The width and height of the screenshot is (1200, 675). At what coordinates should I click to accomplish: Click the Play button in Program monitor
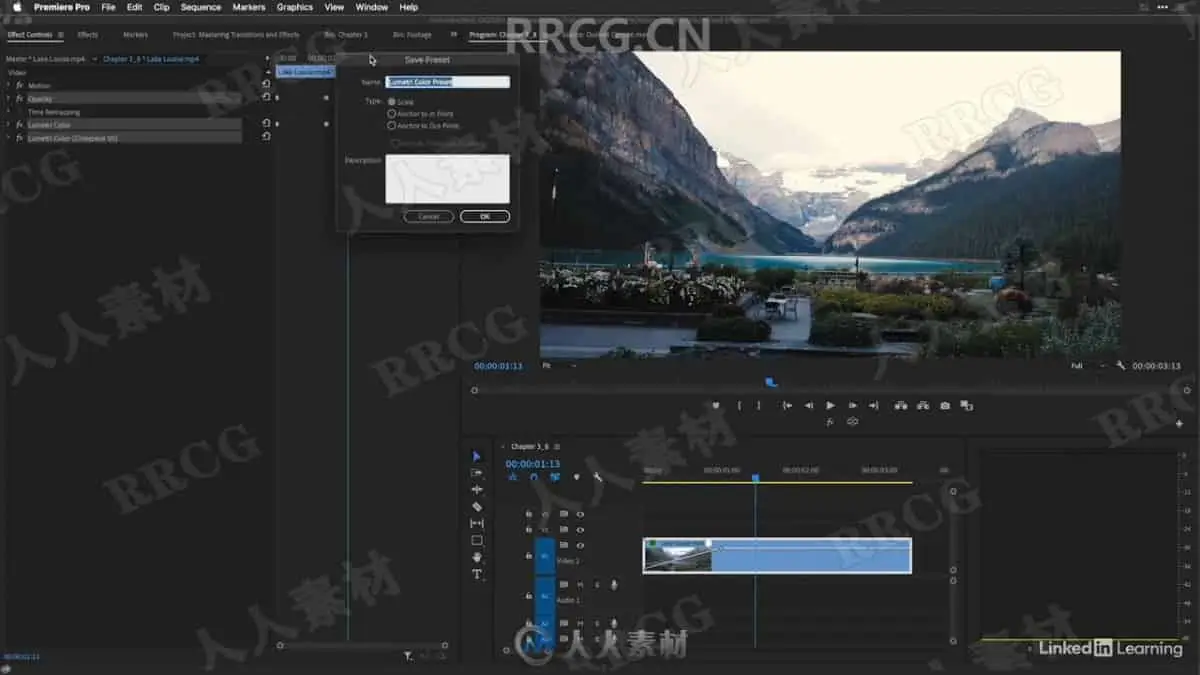(830, 406)
